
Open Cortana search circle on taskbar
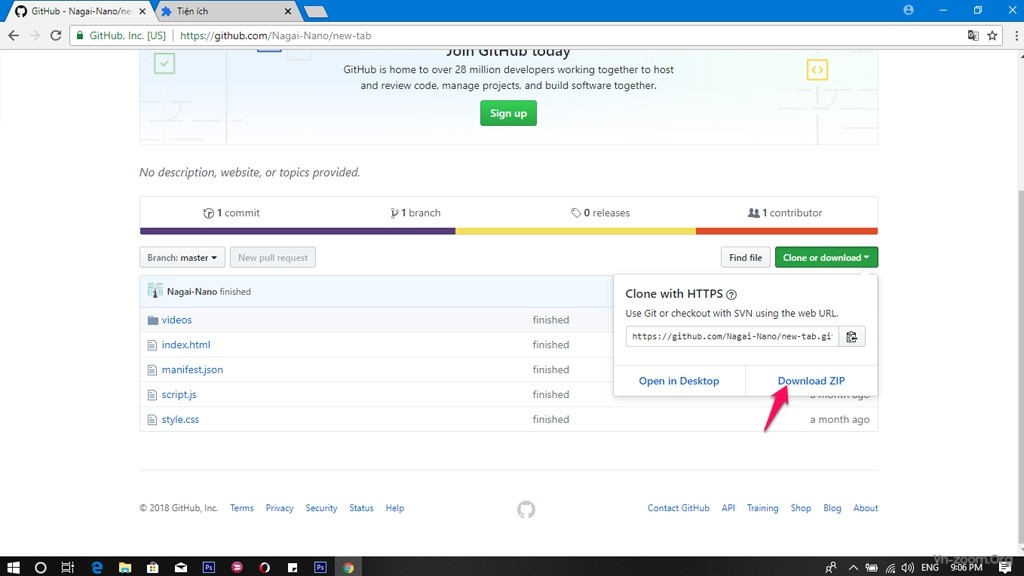point(40,567)
